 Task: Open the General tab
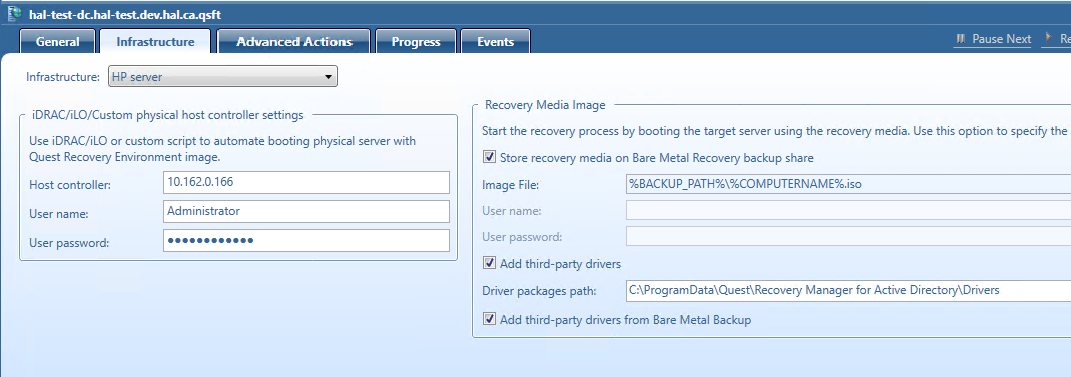click(x=57, y=42)
